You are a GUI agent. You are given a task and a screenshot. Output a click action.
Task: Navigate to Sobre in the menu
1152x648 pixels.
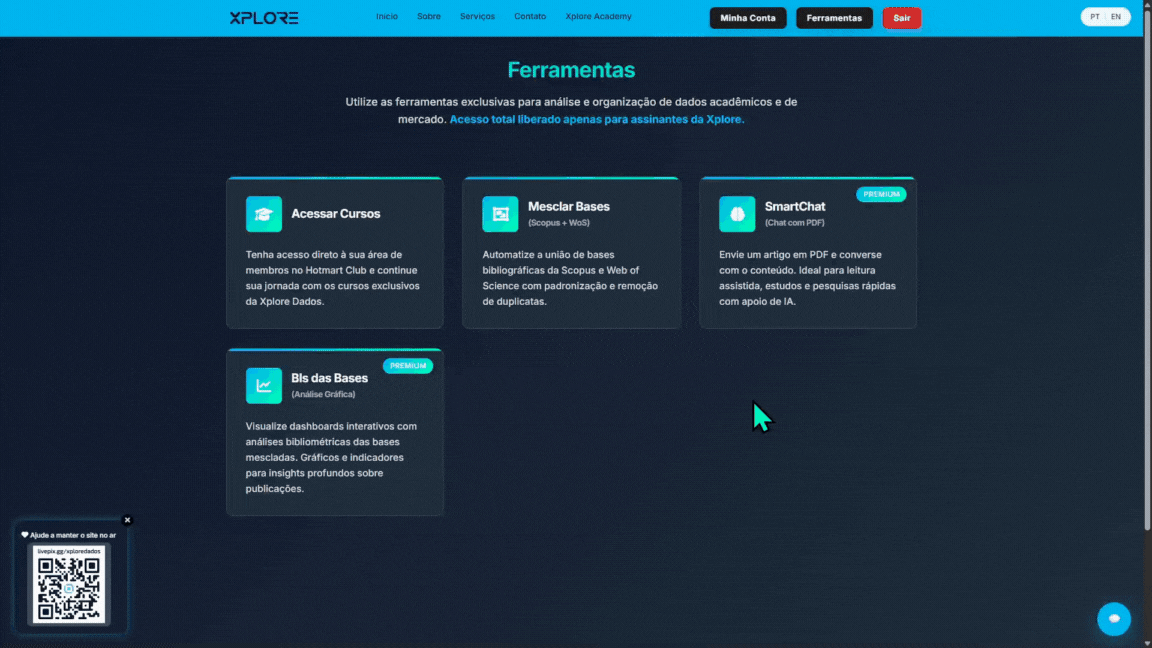point(429,16)
